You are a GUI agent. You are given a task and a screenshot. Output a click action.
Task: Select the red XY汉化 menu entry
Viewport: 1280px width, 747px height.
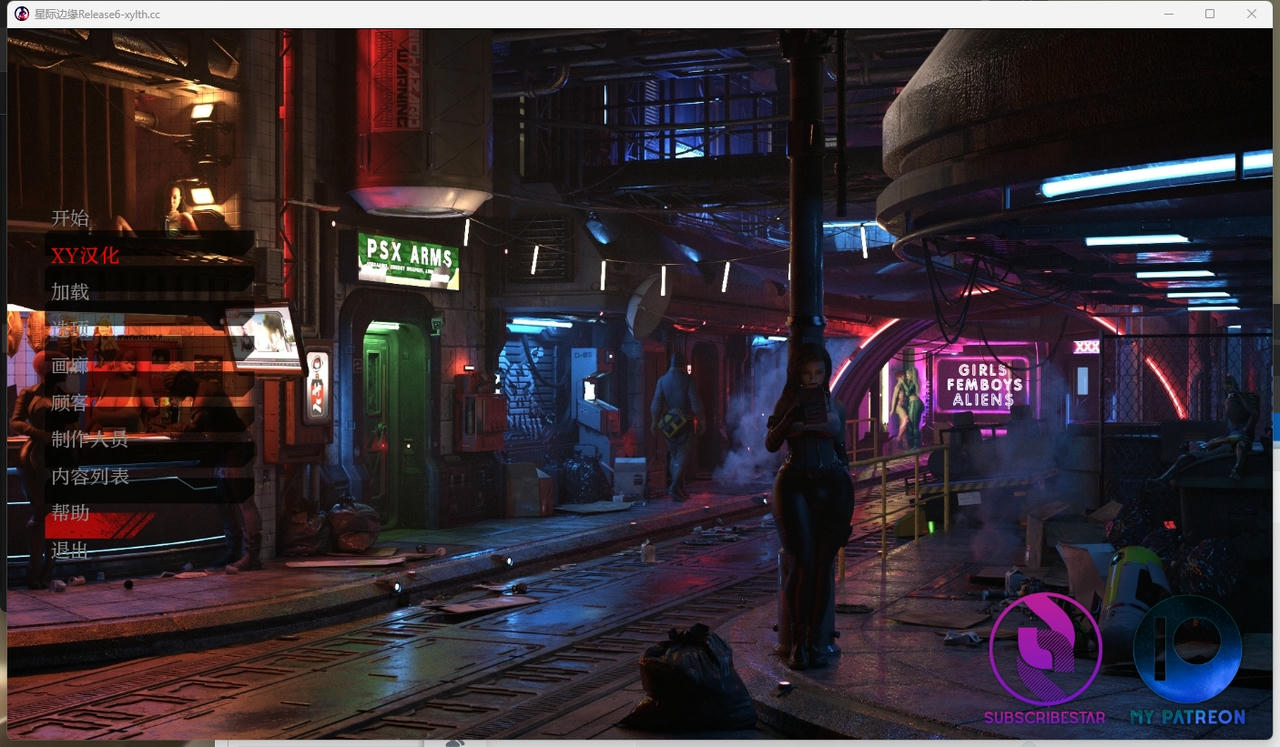[x=85, y=255]
